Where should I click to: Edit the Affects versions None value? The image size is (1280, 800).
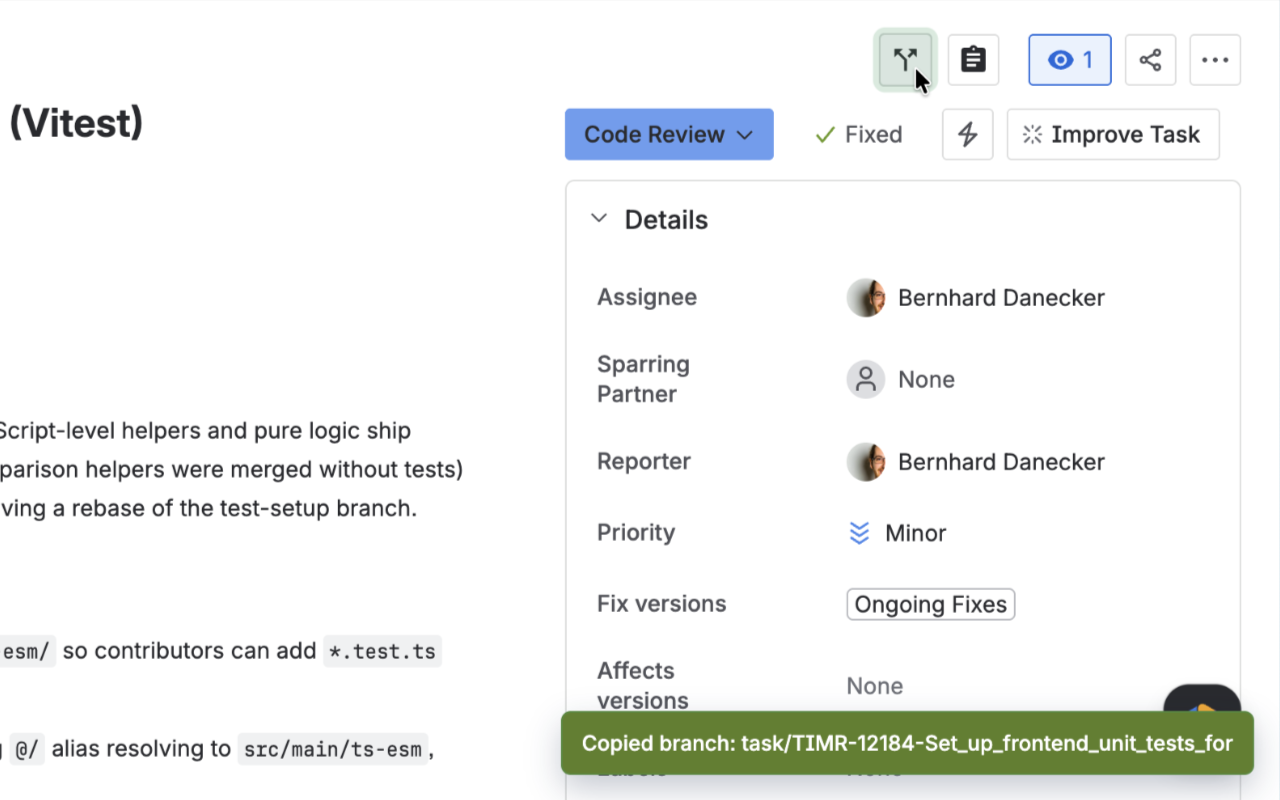pyautogui.click(x=875, y=686)
